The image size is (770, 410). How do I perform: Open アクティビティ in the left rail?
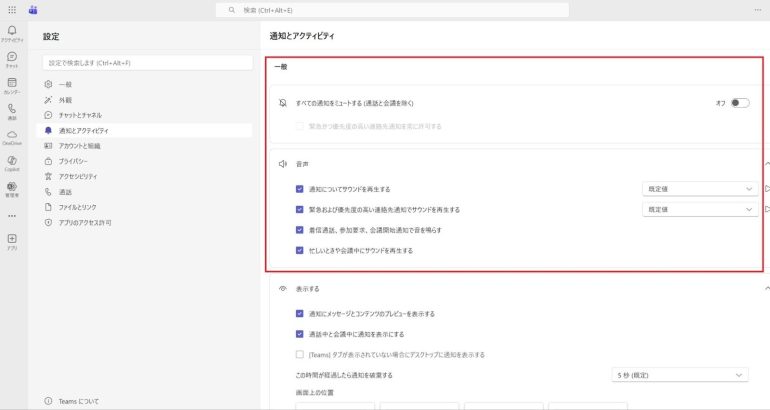12,32
